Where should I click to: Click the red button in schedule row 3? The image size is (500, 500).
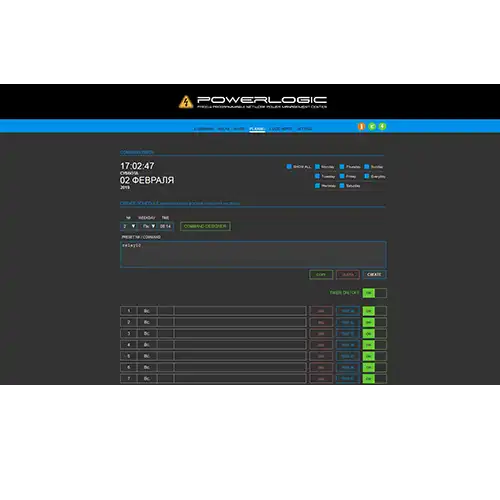tap(321, 334)
